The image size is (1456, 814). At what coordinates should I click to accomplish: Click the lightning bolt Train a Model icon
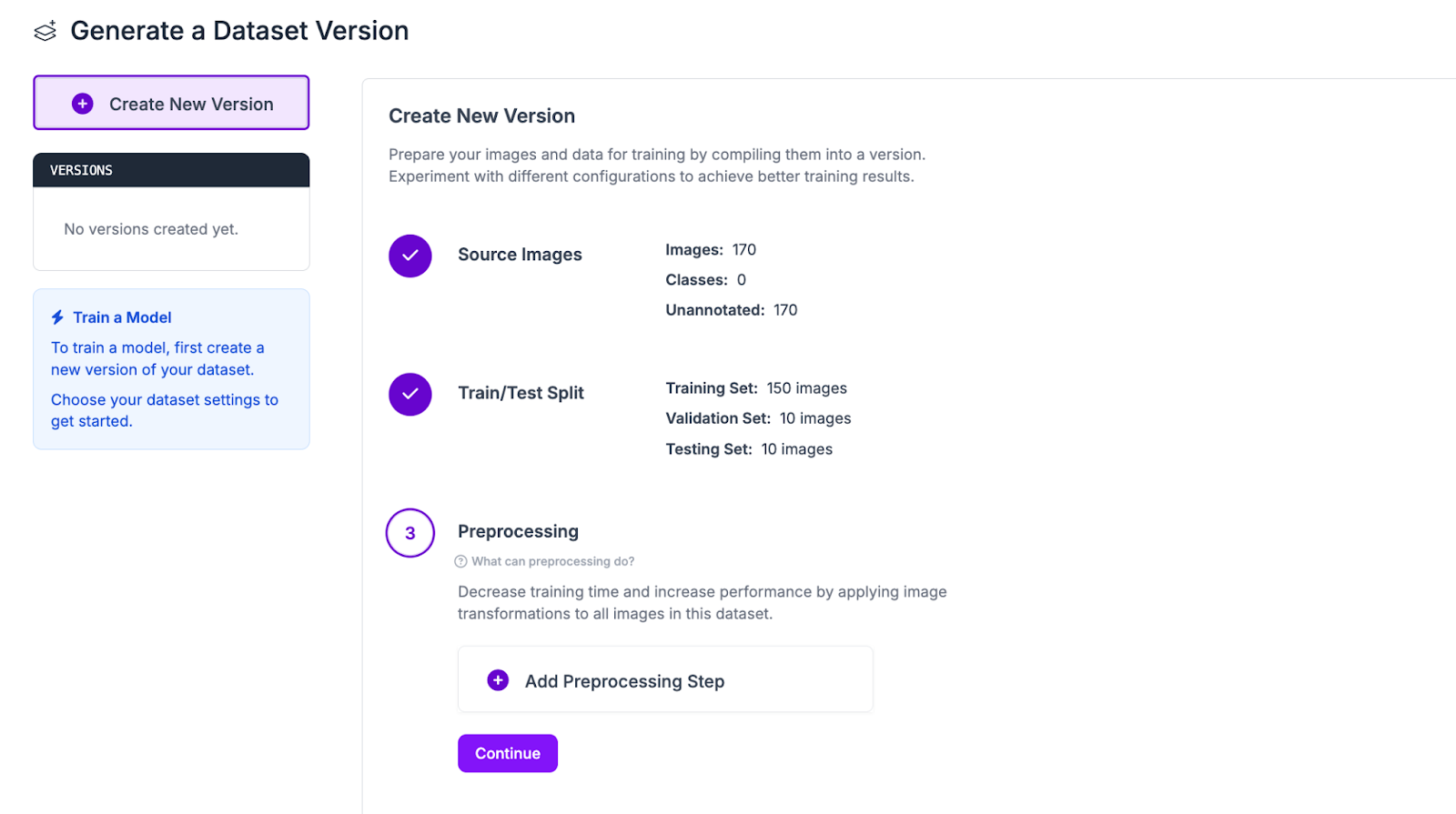tap(57, 317)
